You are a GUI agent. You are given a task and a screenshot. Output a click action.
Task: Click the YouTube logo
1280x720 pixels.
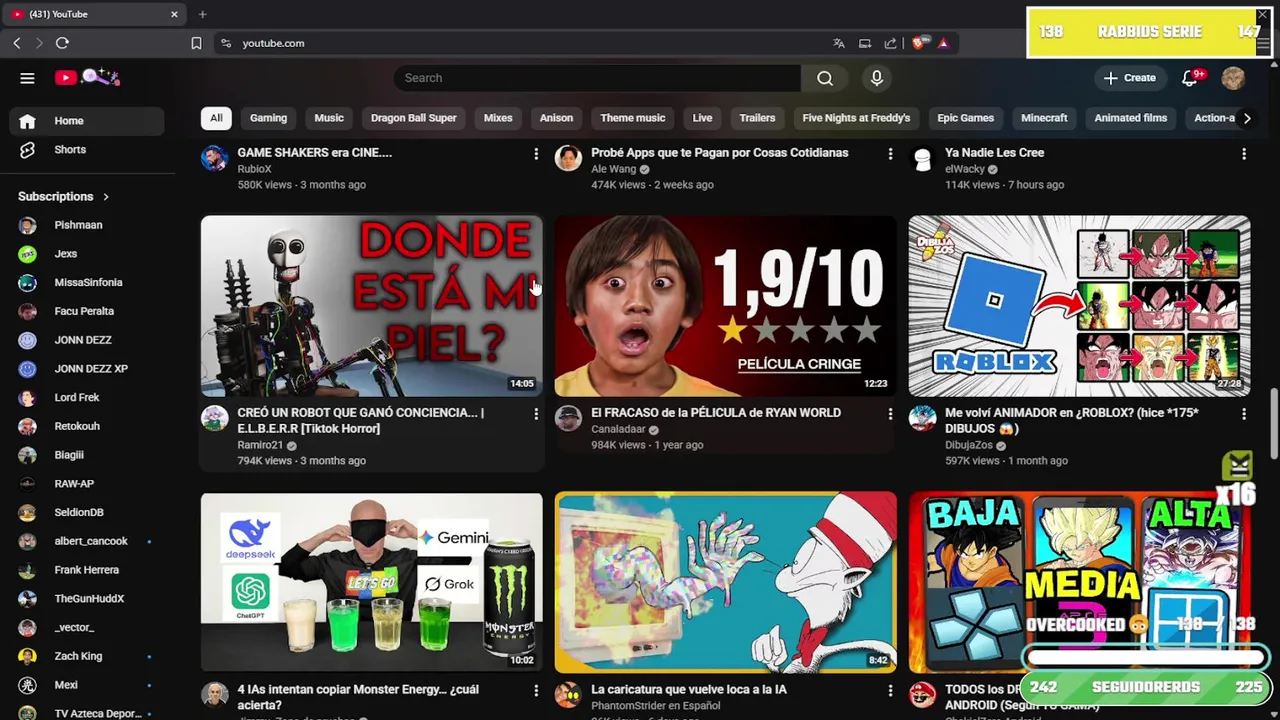point(87,78)
